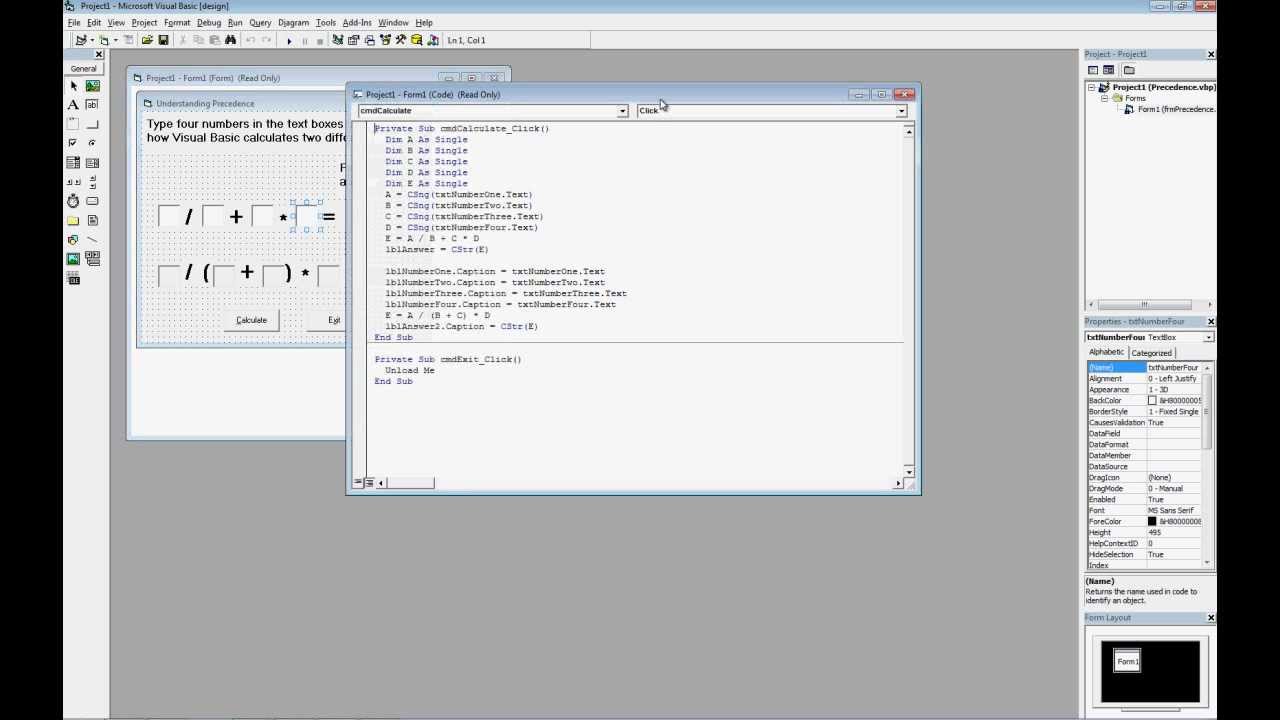
Task: Collapse the Project1 (Precedence.vbp) tree node
Action: click(1093, 87)
